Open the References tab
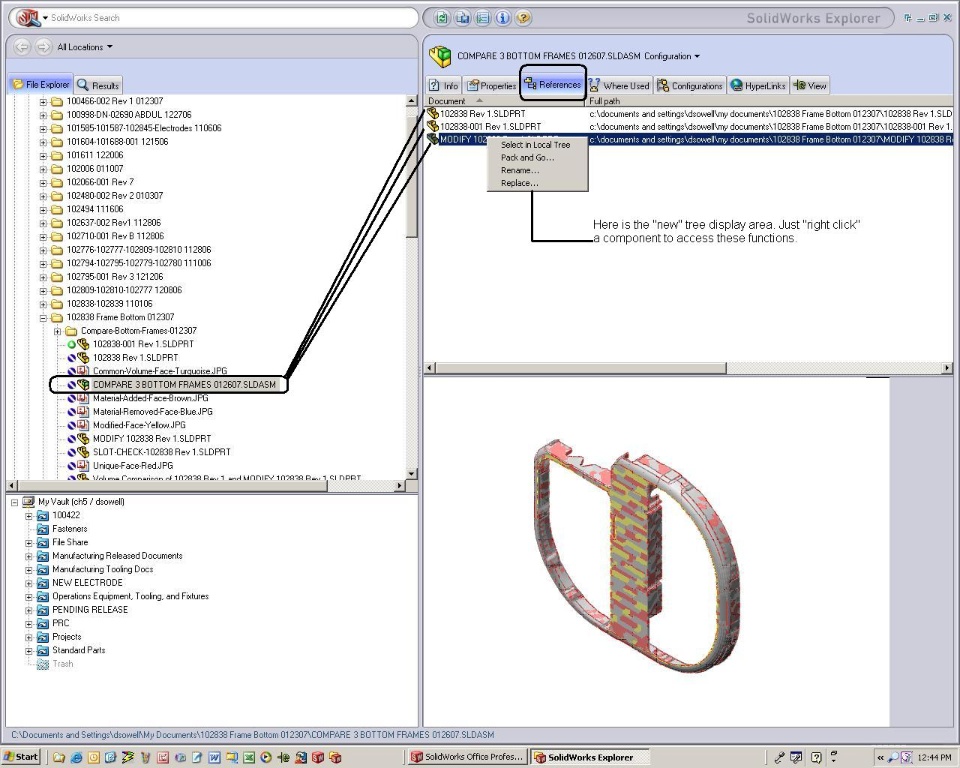The image size is (960, 768). [x=553, y=85]
